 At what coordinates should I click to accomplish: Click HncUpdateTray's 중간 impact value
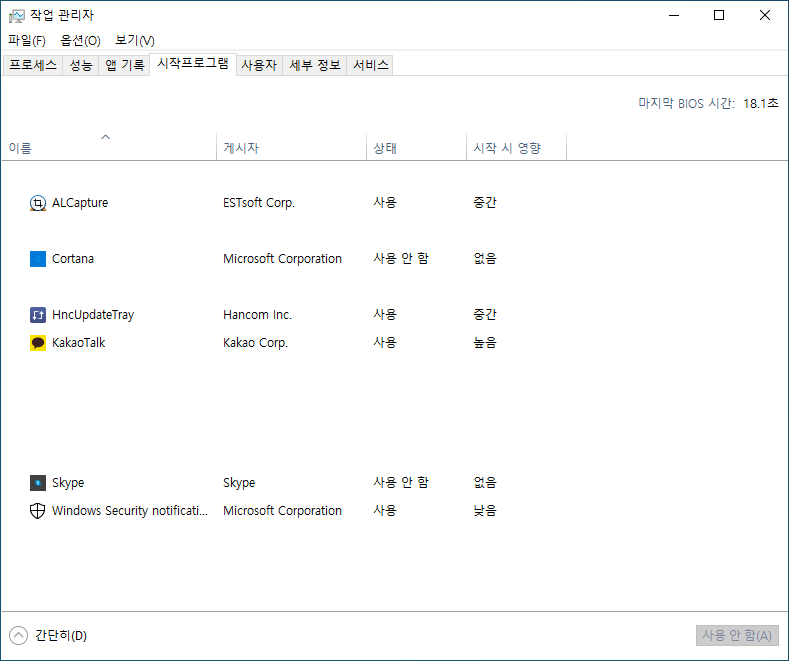485,315
